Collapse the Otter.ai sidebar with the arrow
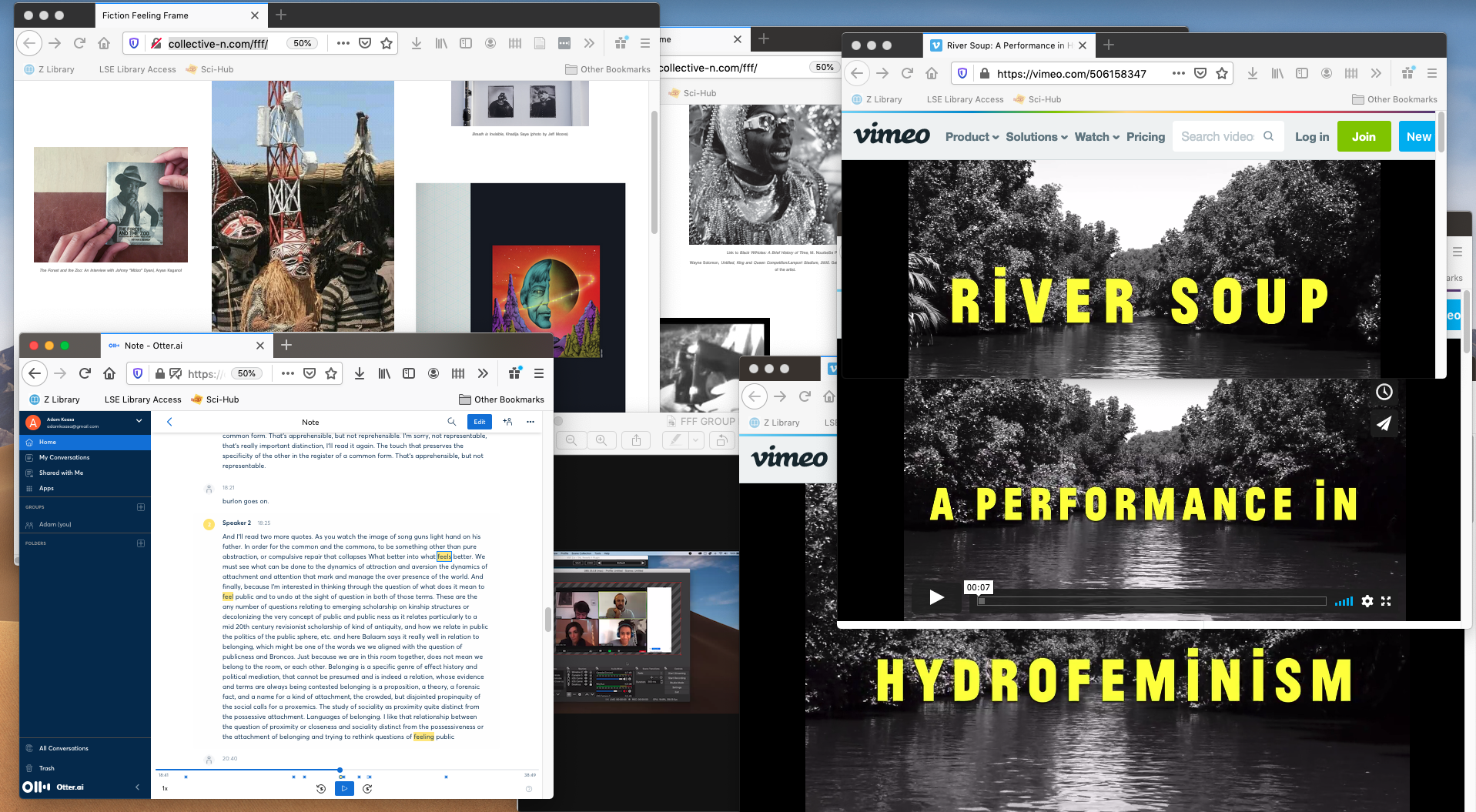Image resolution: width=1476 pixels, height=812 pixels. click(x=138, y=787)
